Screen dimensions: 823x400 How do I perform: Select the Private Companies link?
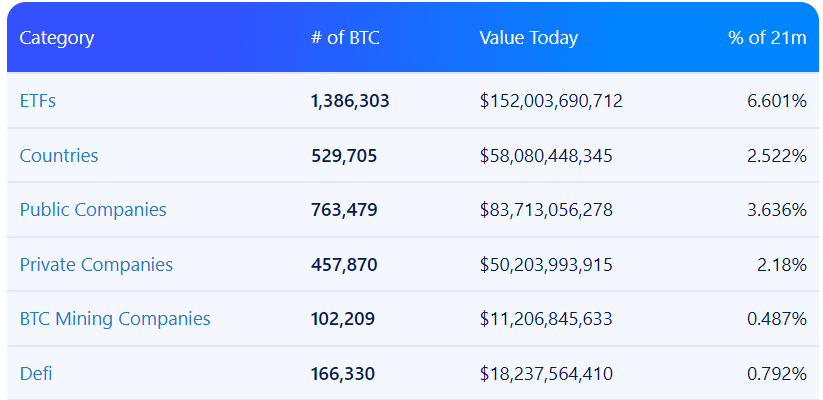(96, 265)
